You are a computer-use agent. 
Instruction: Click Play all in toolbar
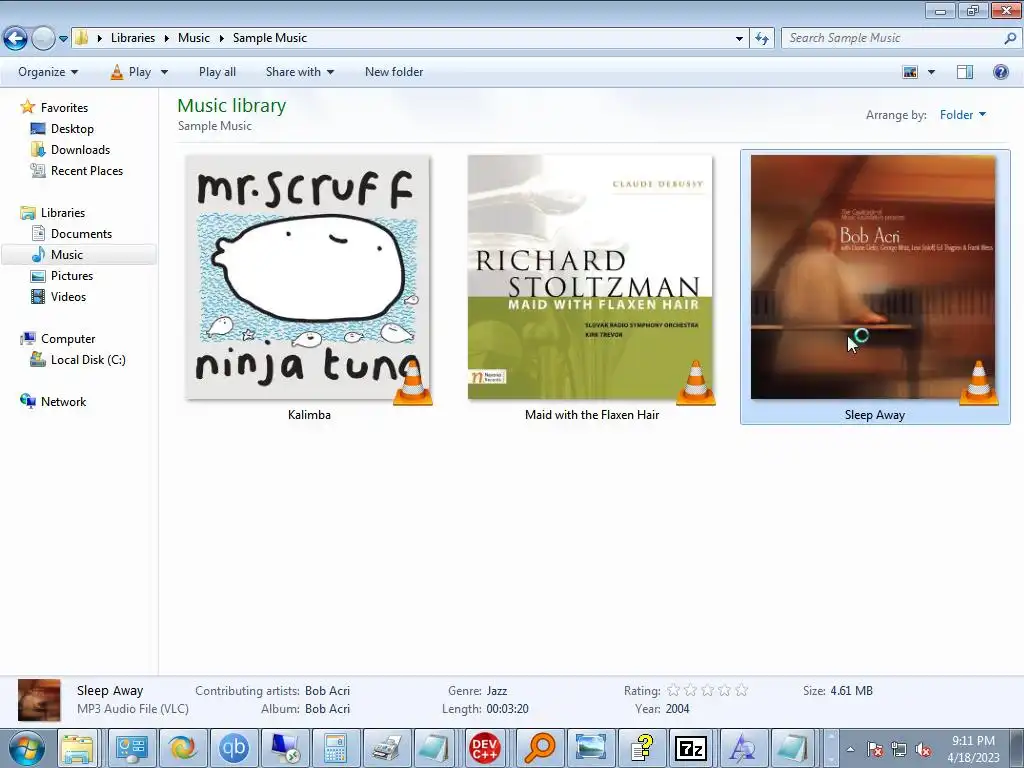click(217, 72)
